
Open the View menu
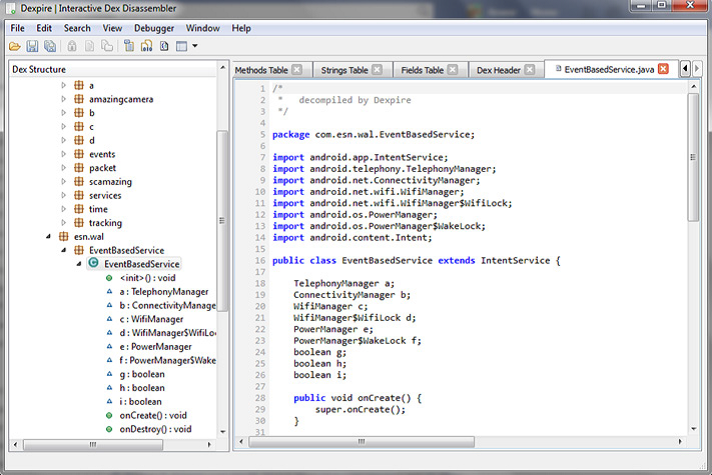(112, 28)
